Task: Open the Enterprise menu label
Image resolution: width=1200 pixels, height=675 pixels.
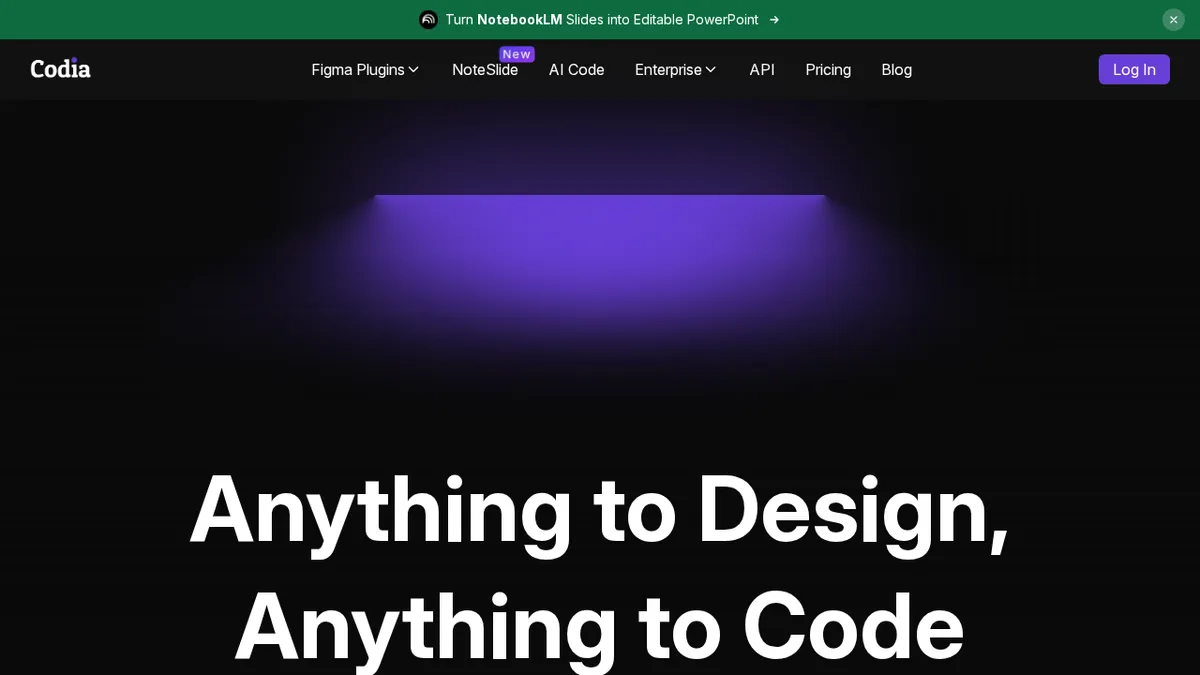Action: (668, 70)
